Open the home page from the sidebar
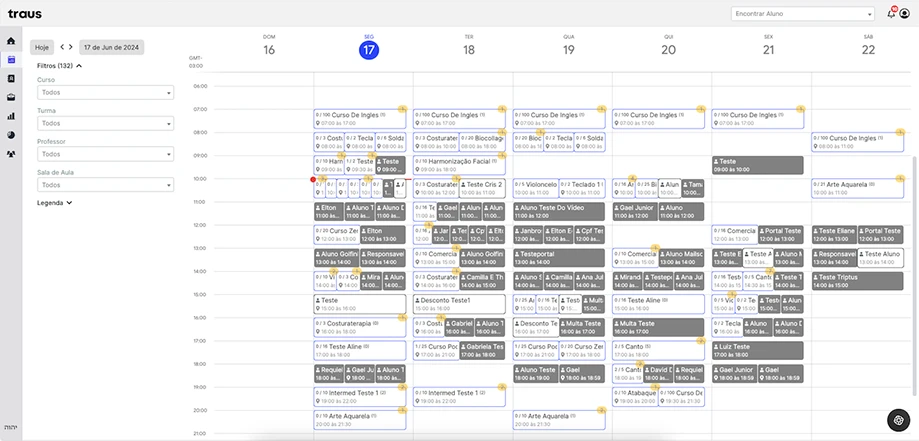This screenshot has width=919, height=441. coord(11,41)
